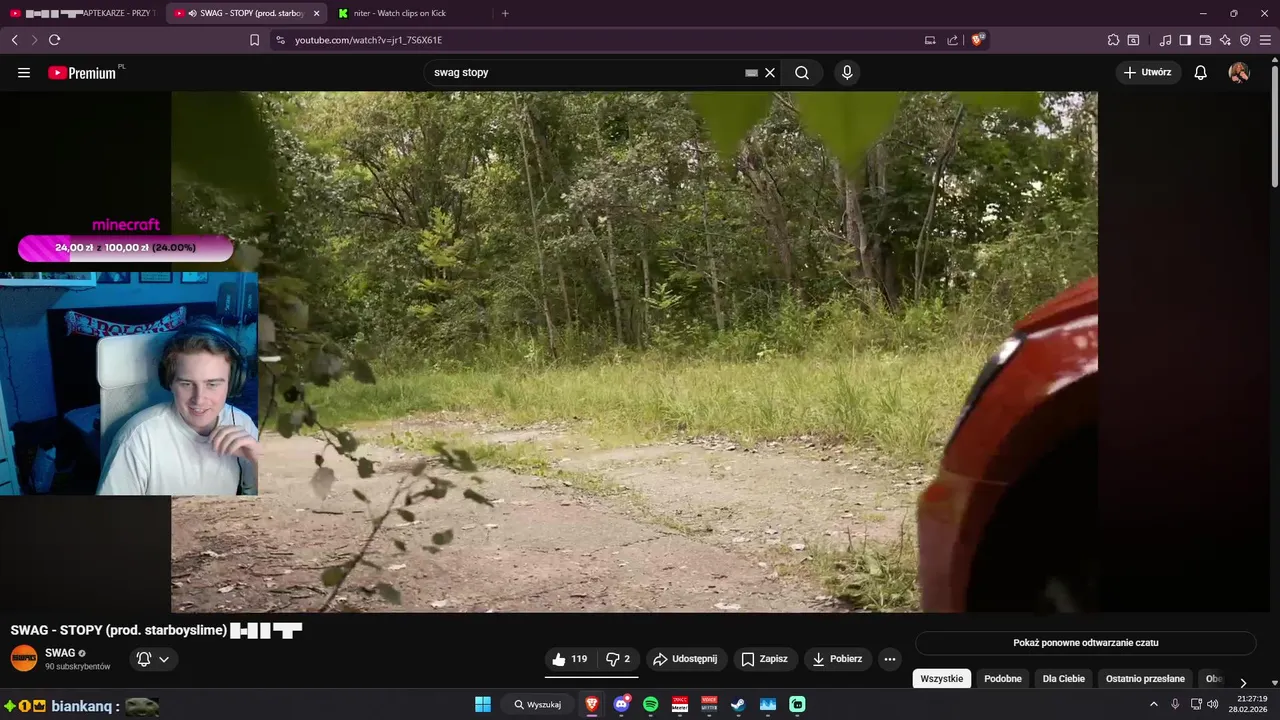Toggle the channel notification bell
Viewport: 1280px width, 720px height.
[x=144, y=659]
